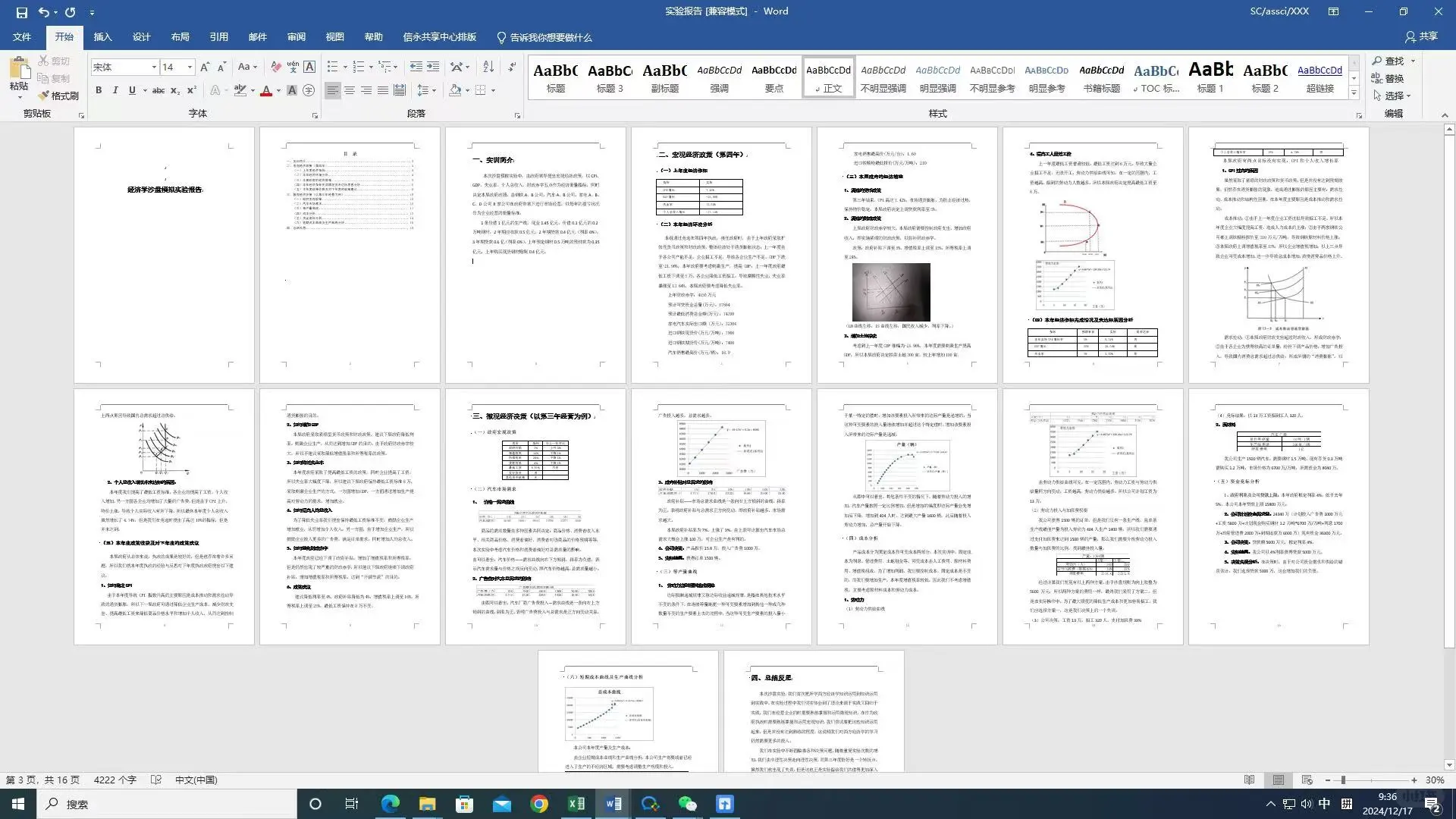
Task: Expand the styles gallery with the More arrow
Action: pos(1354,93)
